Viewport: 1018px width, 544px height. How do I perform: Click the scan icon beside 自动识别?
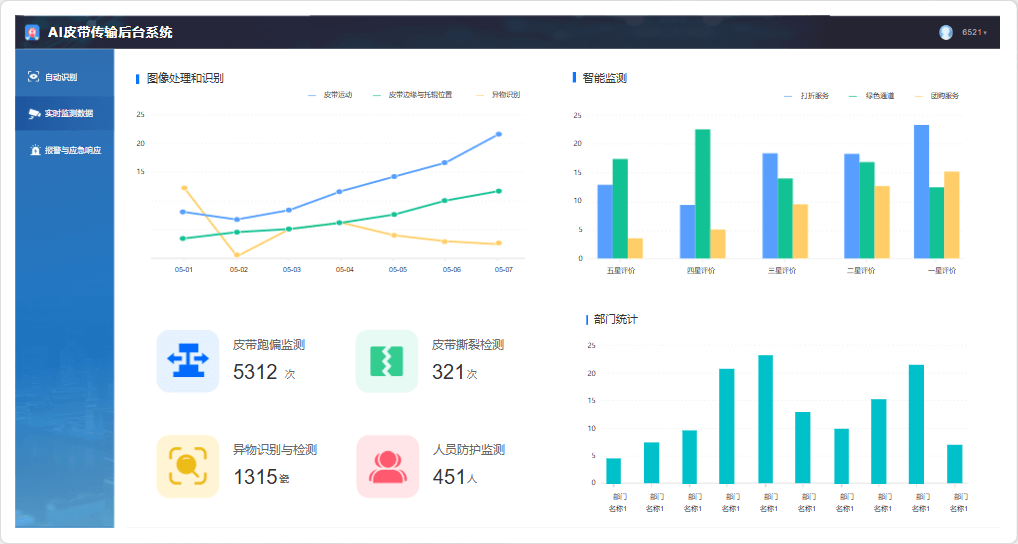click(34, 77)
